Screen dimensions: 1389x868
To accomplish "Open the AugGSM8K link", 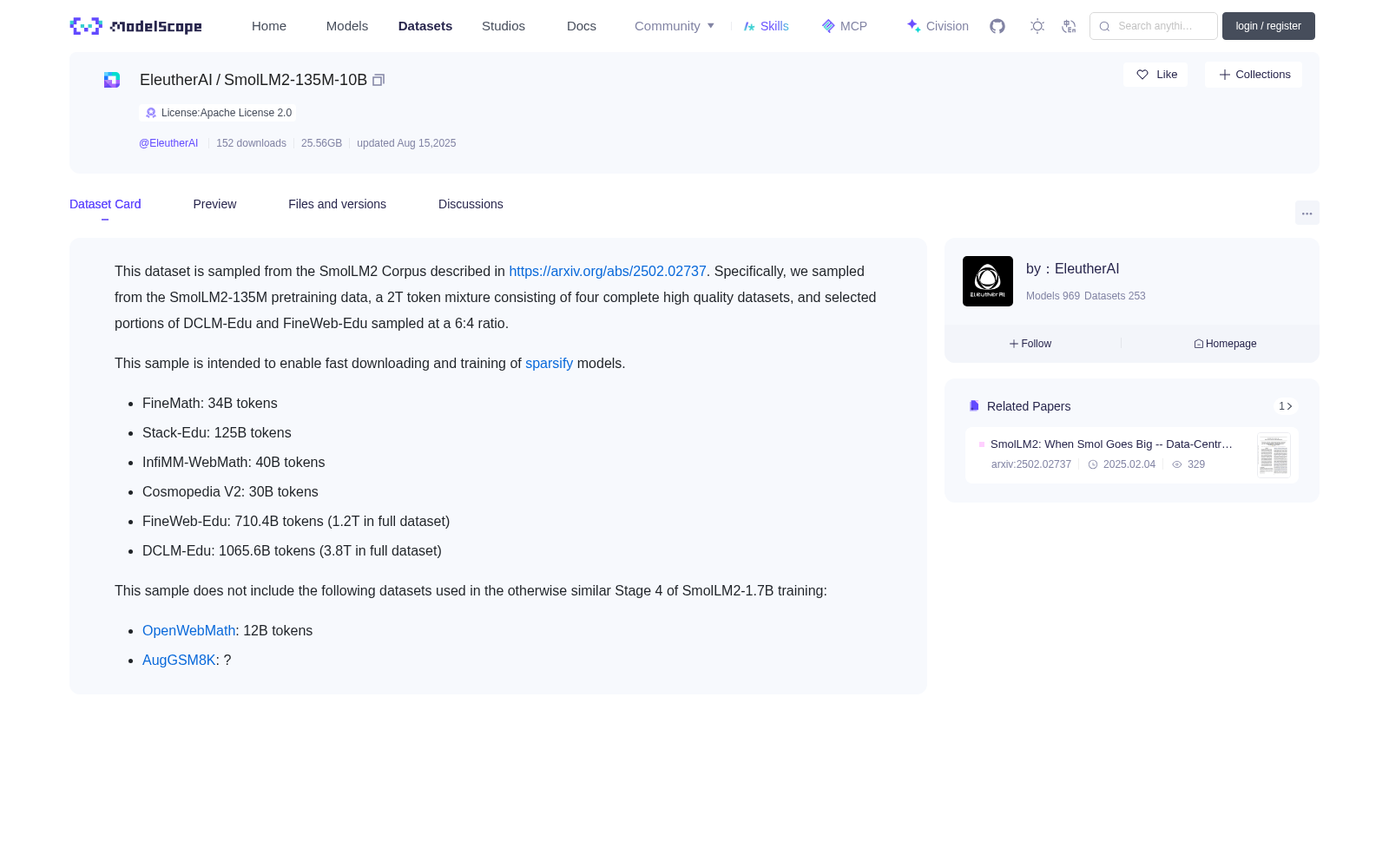I will point(179,661).
